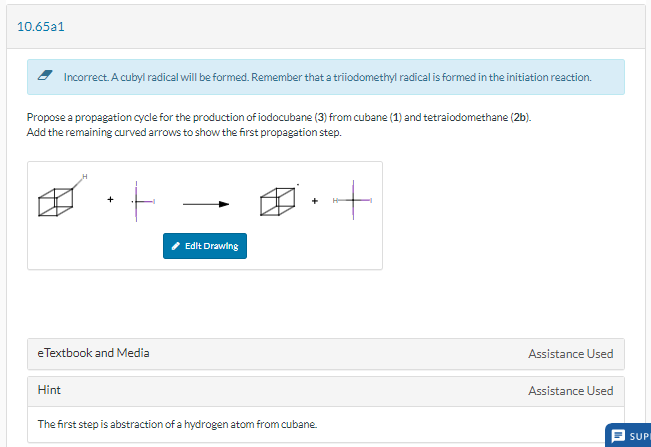Image resolution: width=651 pixels, height=447 pixels.
Task: Click the 'Incorrect. A cubyl radical will be formed' message
Action: click(x=327, y=77)
